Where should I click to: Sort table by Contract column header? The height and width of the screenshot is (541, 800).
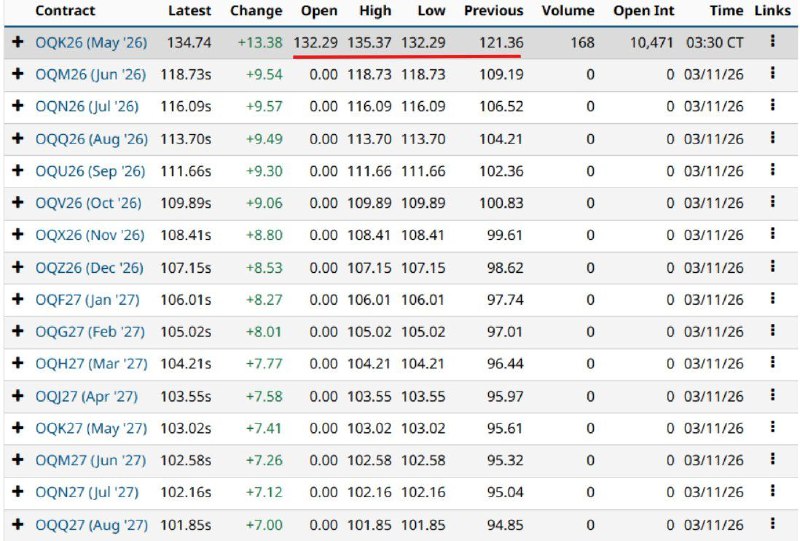(x=65, y=11)
